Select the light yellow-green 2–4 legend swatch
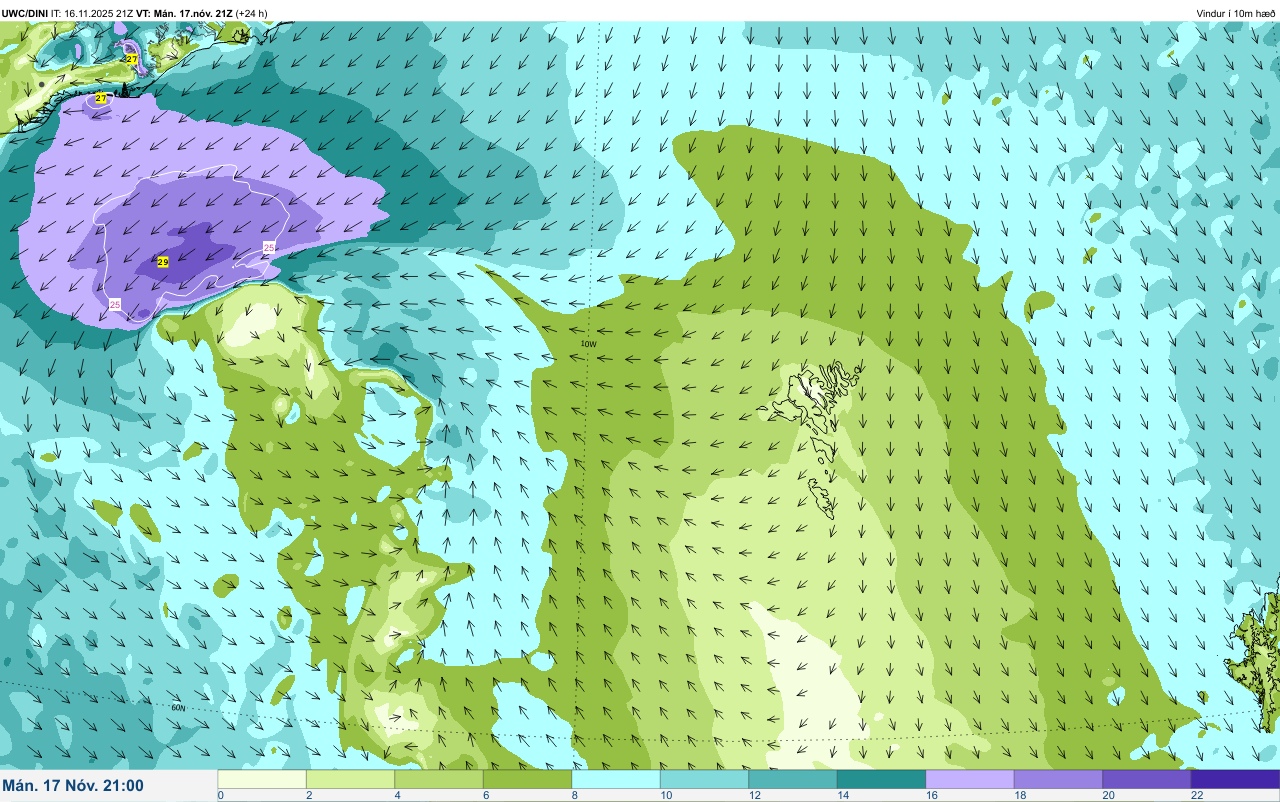Viewport: 1280px width, 802px height. click(x=350, y=779)
